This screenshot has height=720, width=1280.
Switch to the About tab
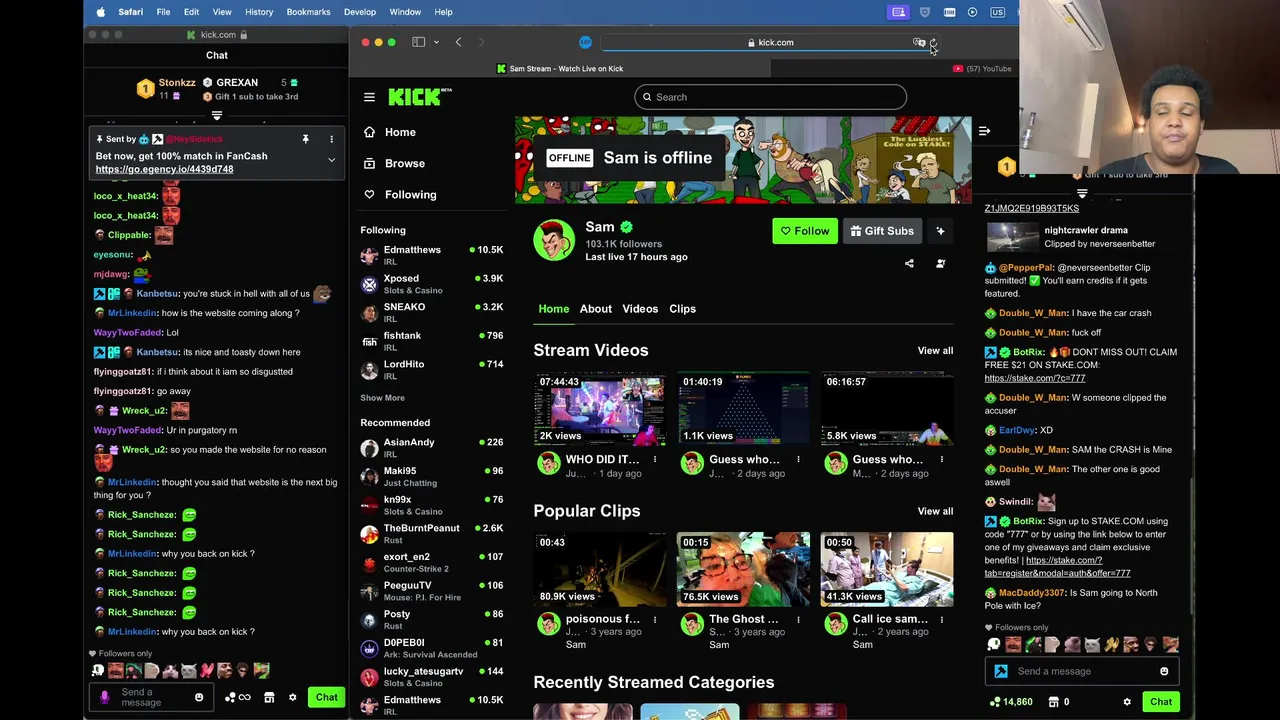pyautogui.click(x=595, y=309)
